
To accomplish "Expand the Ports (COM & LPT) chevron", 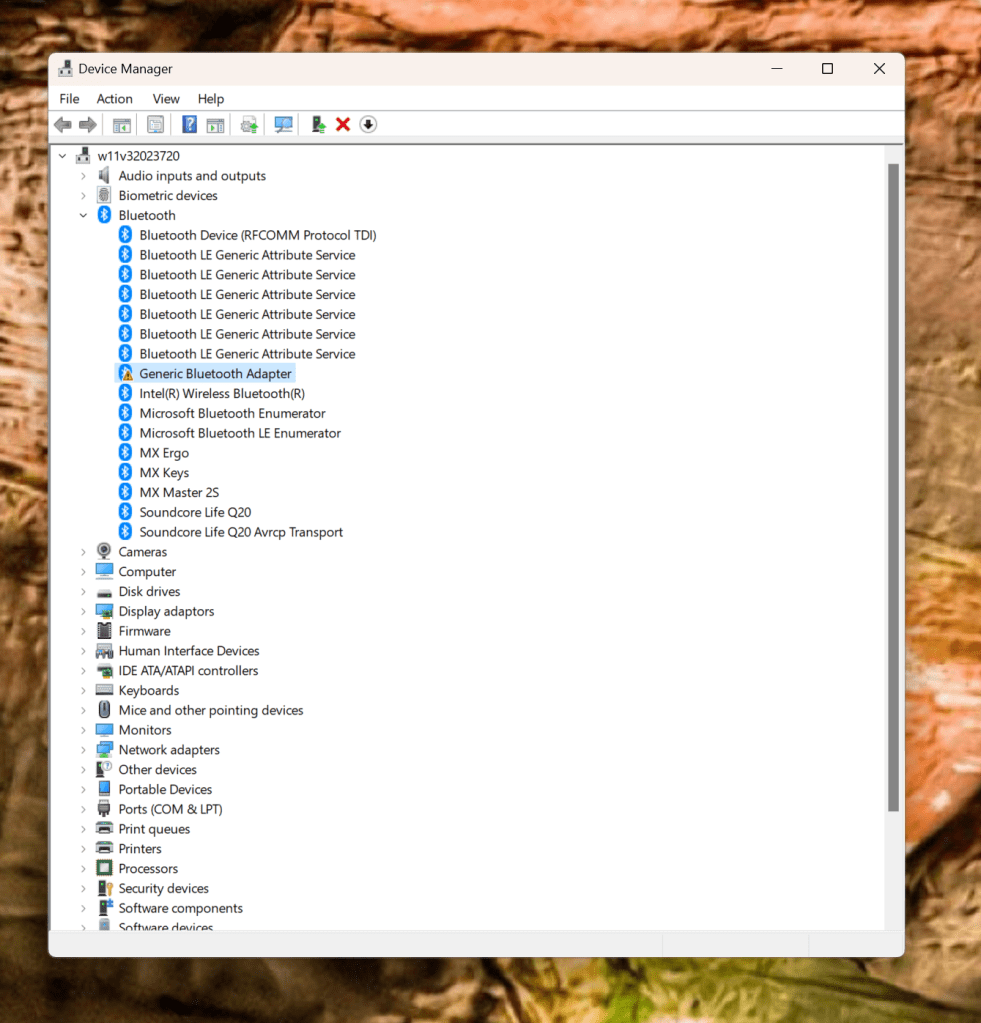I will (83, 810).
